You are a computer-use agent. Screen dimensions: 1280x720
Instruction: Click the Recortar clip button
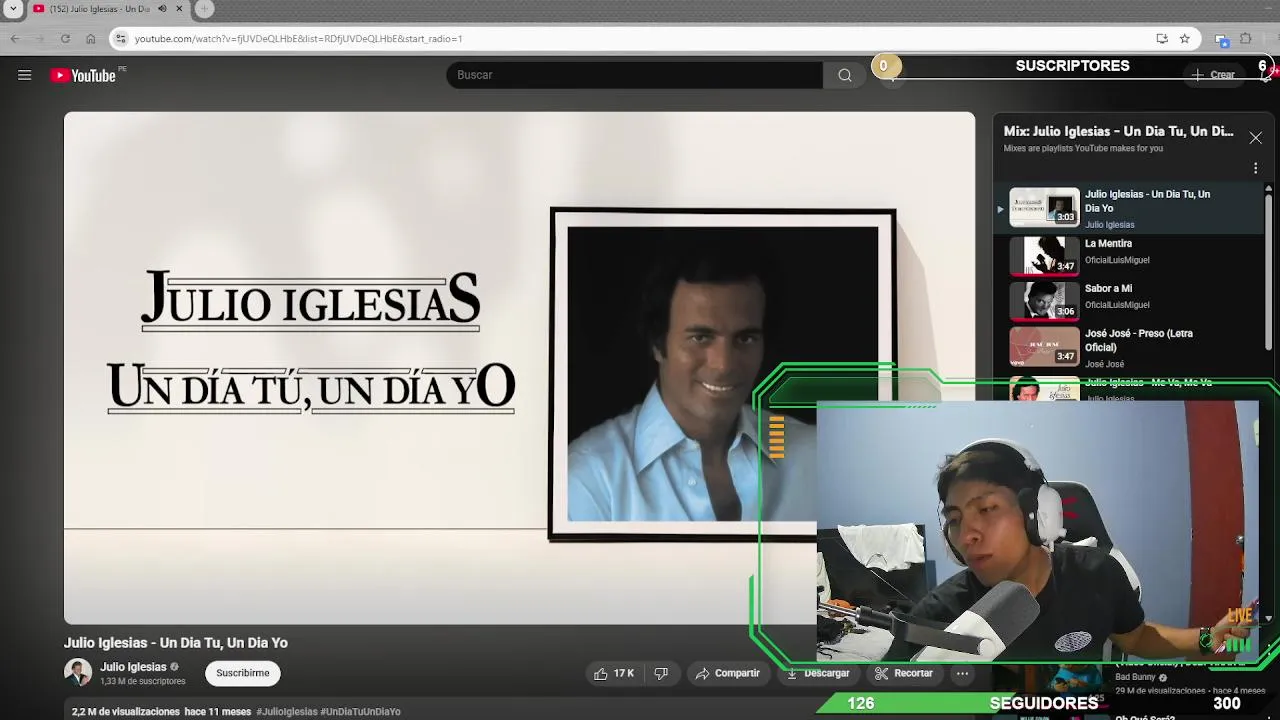(903, 673)
